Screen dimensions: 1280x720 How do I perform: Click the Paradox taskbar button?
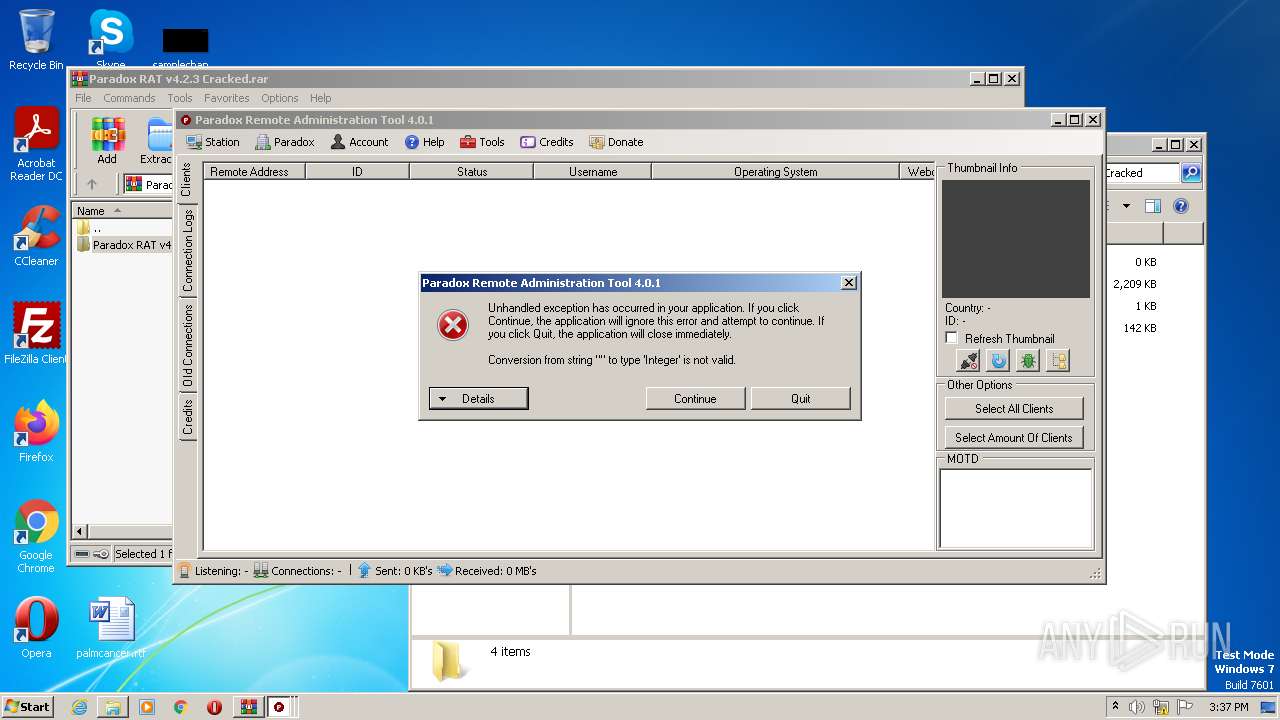[x=280, y=707]
